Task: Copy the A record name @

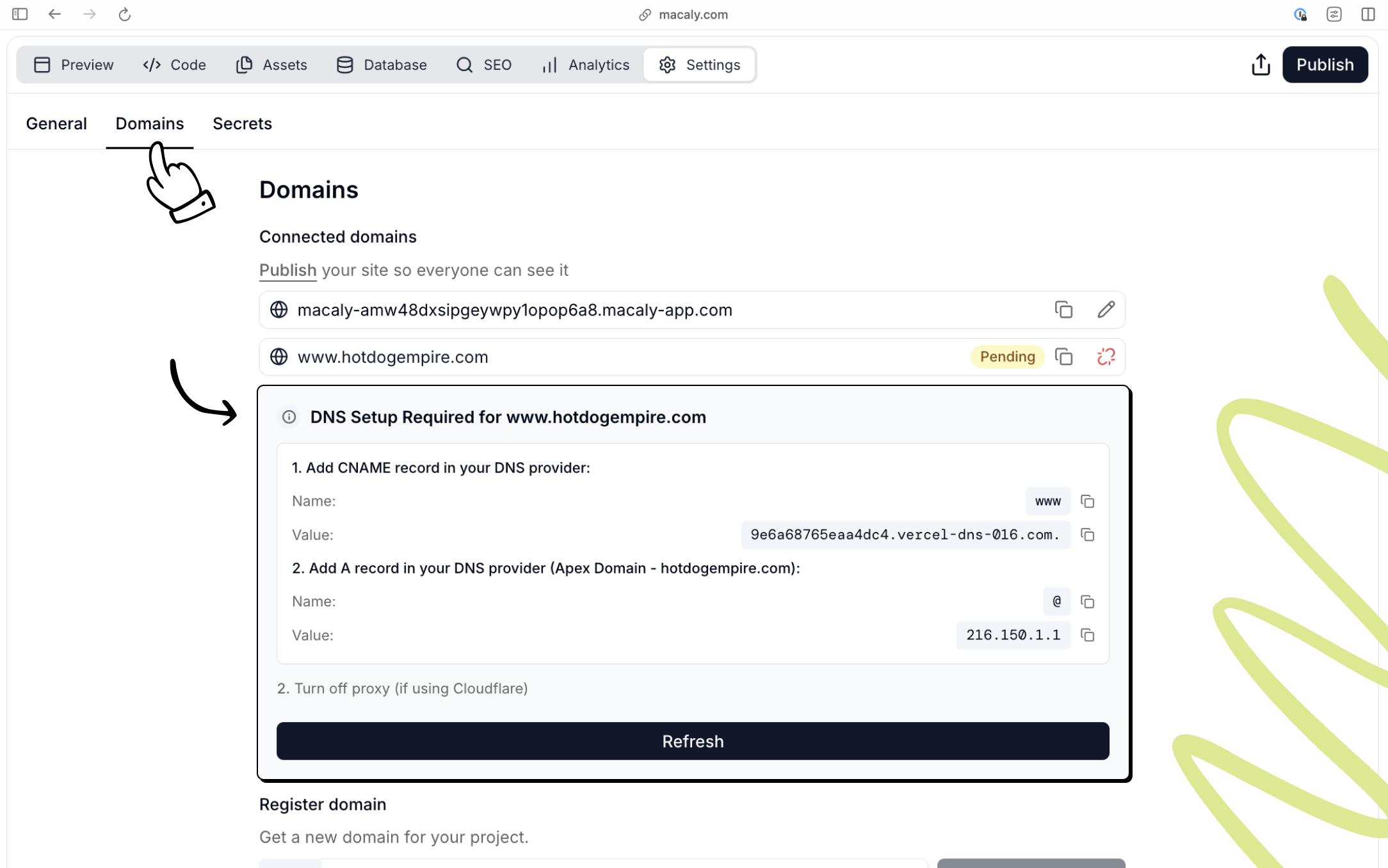Action: (x=1088, y=602)
